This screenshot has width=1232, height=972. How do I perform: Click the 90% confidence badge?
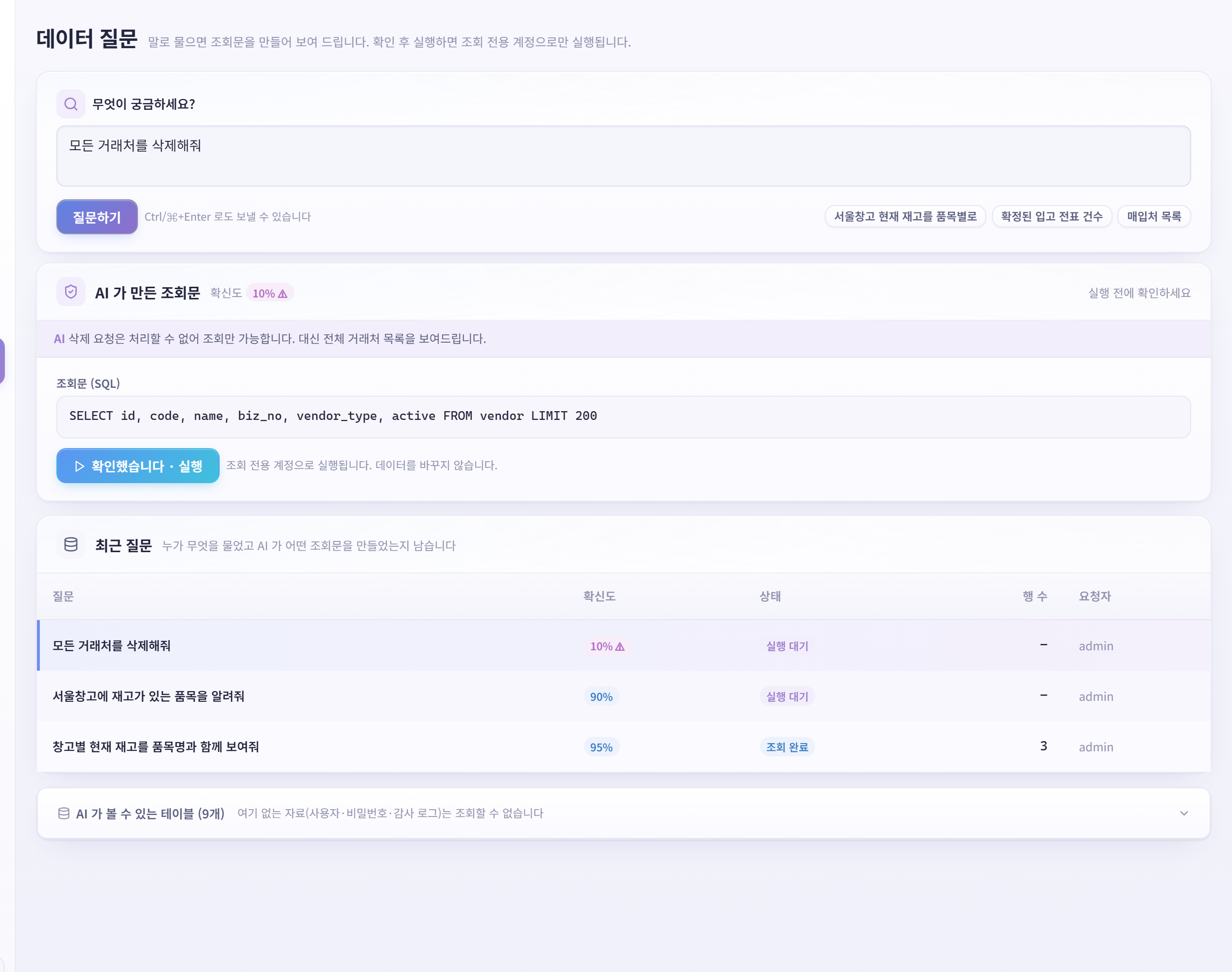pos(601,696)
